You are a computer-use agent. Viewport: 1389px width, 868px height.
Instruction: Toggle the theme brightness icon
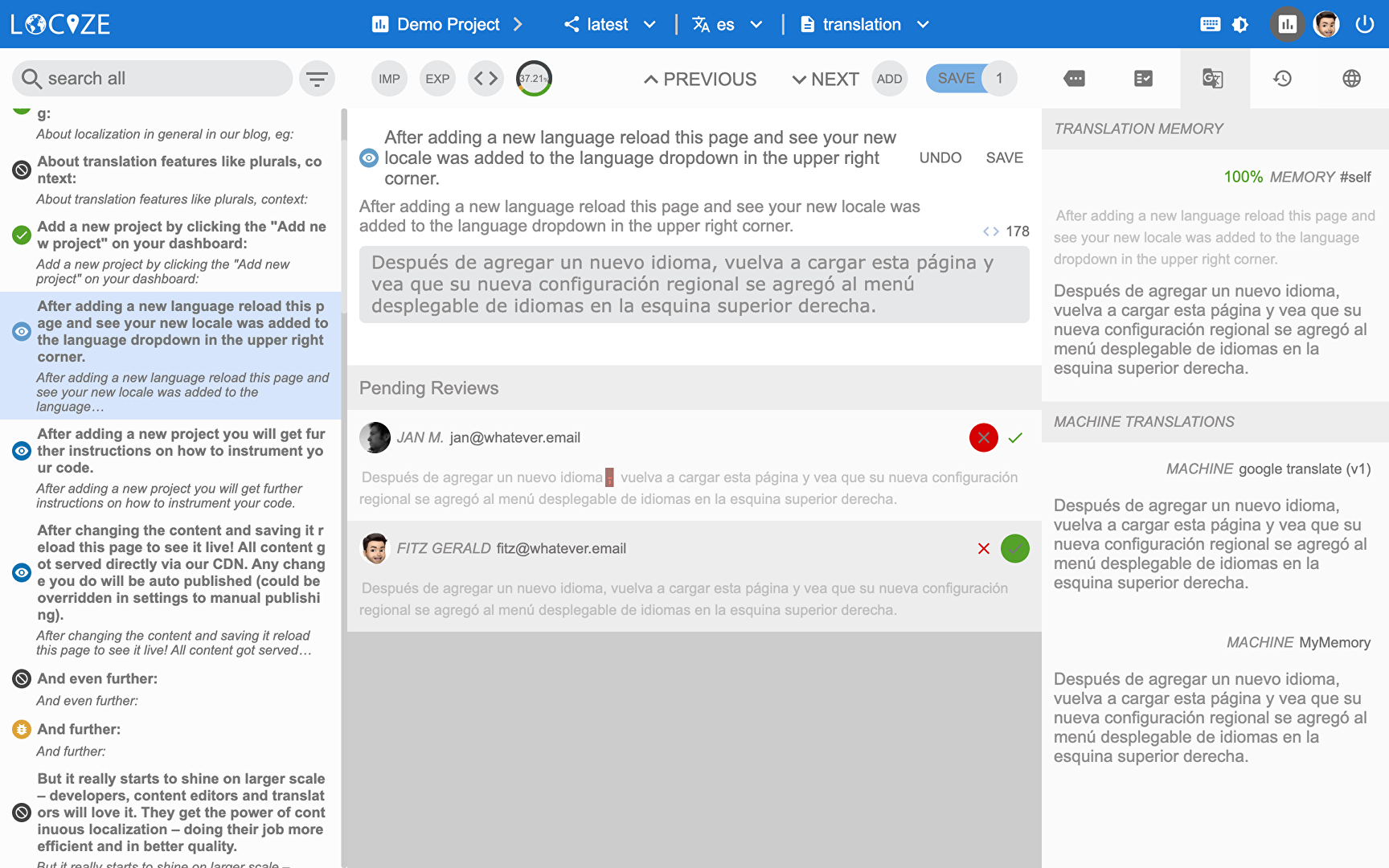(1240, 24)
